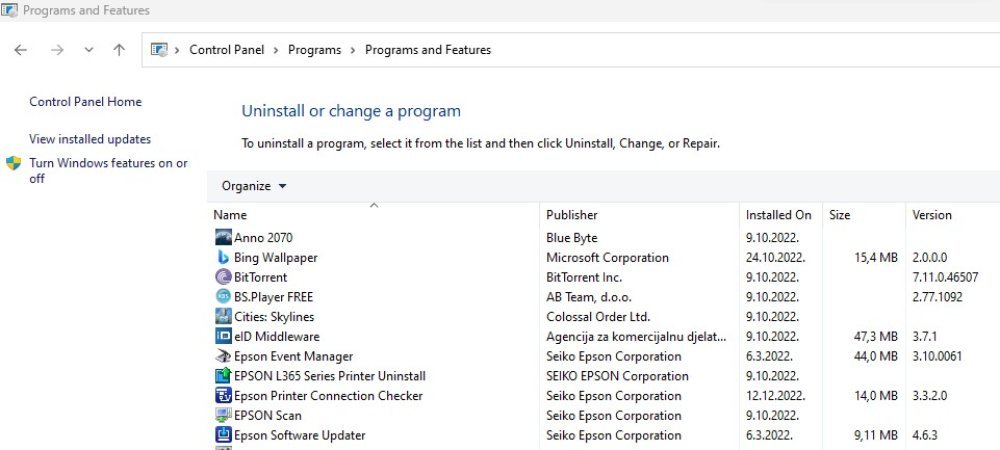Expand chevron after Programs breadcrumb
The image size is (1000, 450).
point(353,50)
